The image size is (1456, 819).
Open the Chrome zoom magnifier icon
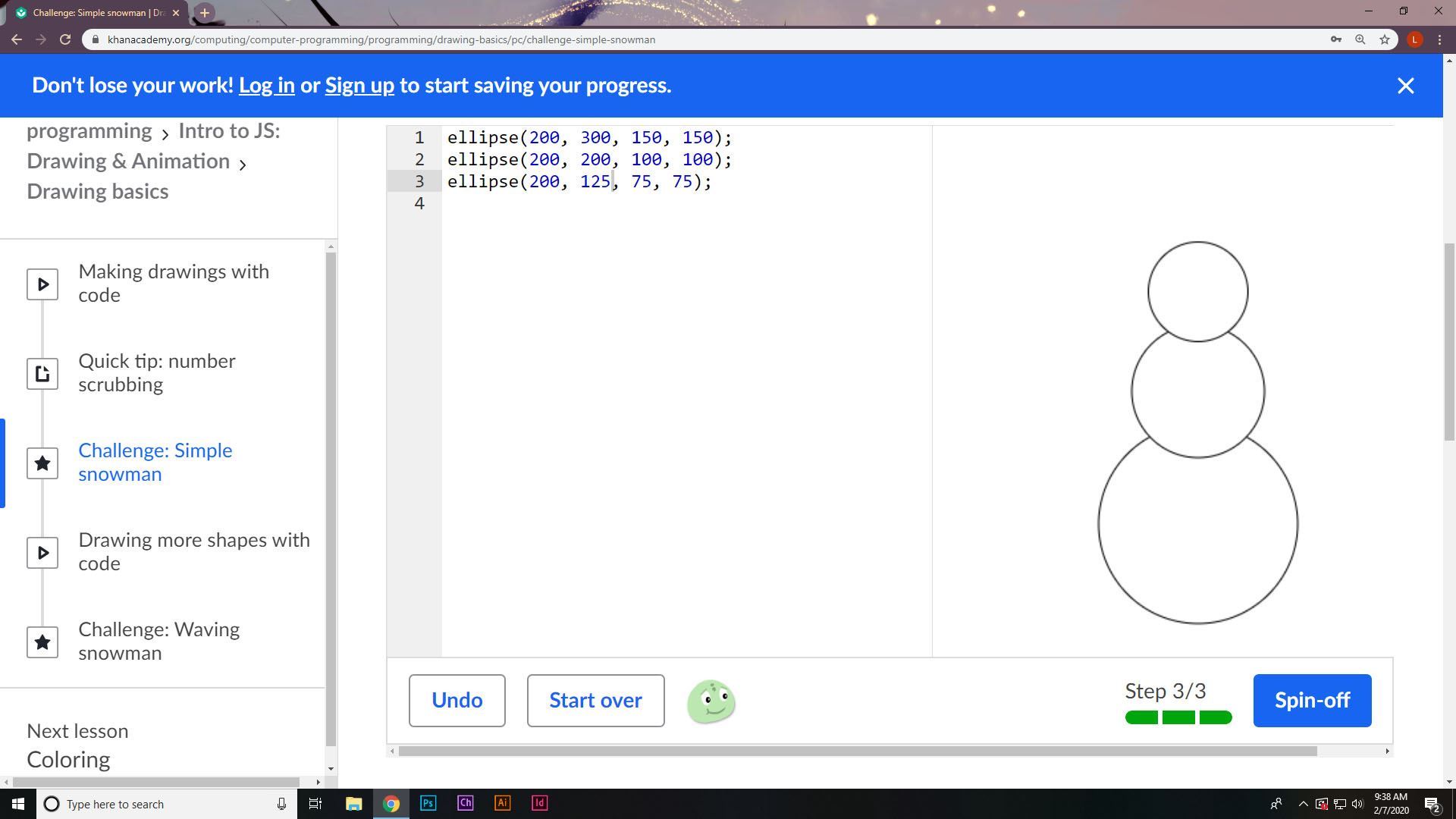tap(1360, 39)
